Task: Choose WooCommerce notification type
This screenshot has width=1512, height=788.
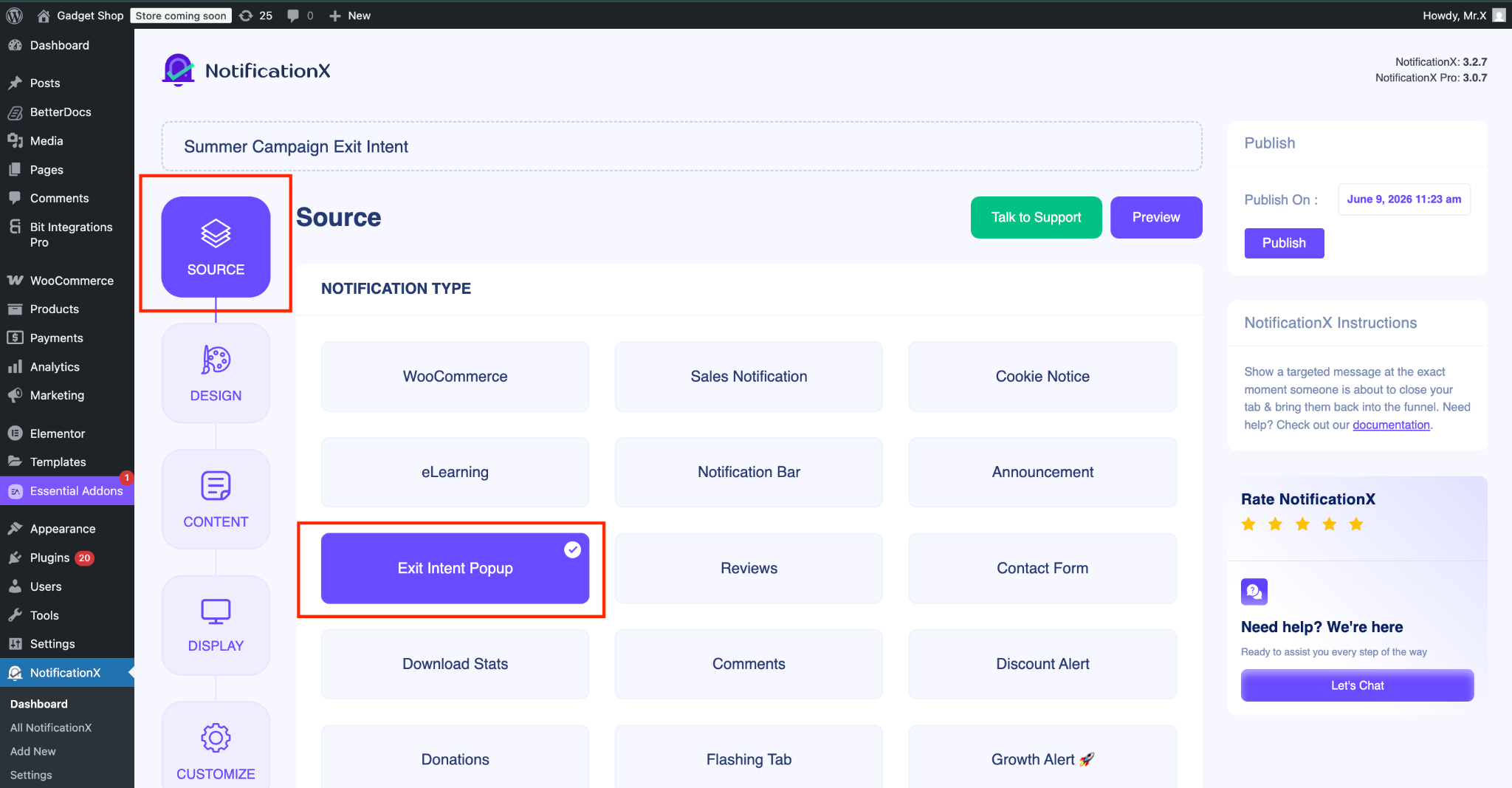Action: point(455,377)
